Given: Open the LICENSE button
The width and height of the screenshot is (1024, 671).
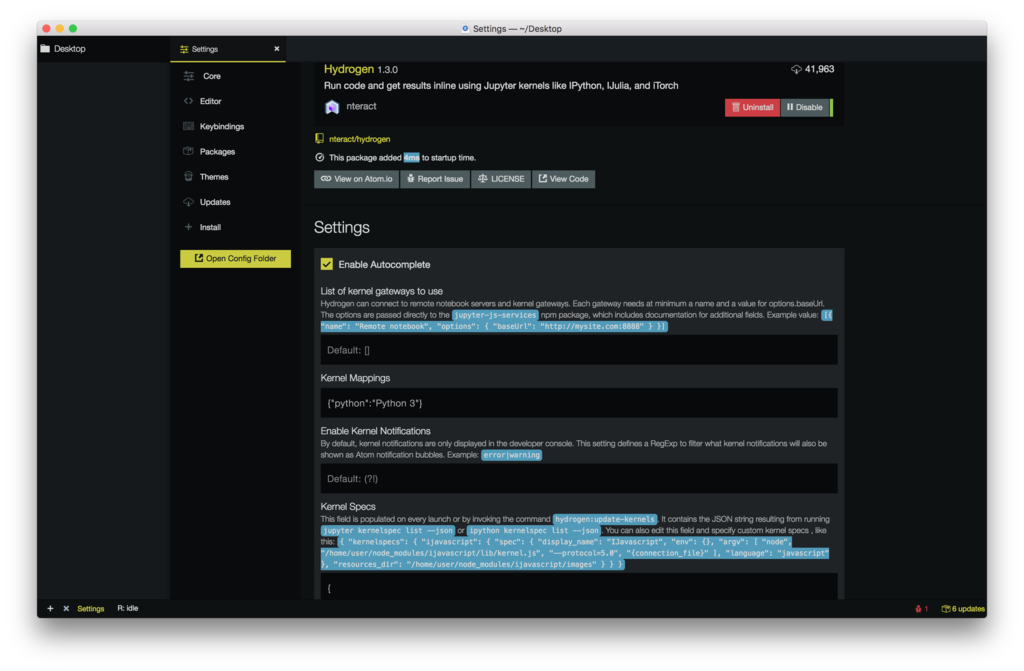Looking at the screenshot, I should tap(501, 179).
